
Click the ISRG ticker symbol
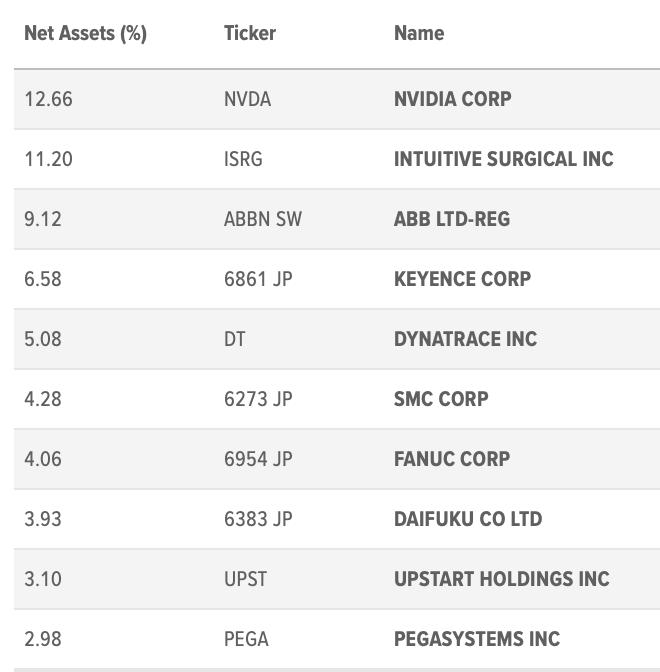pyautogui.click(x=243, y=159)
